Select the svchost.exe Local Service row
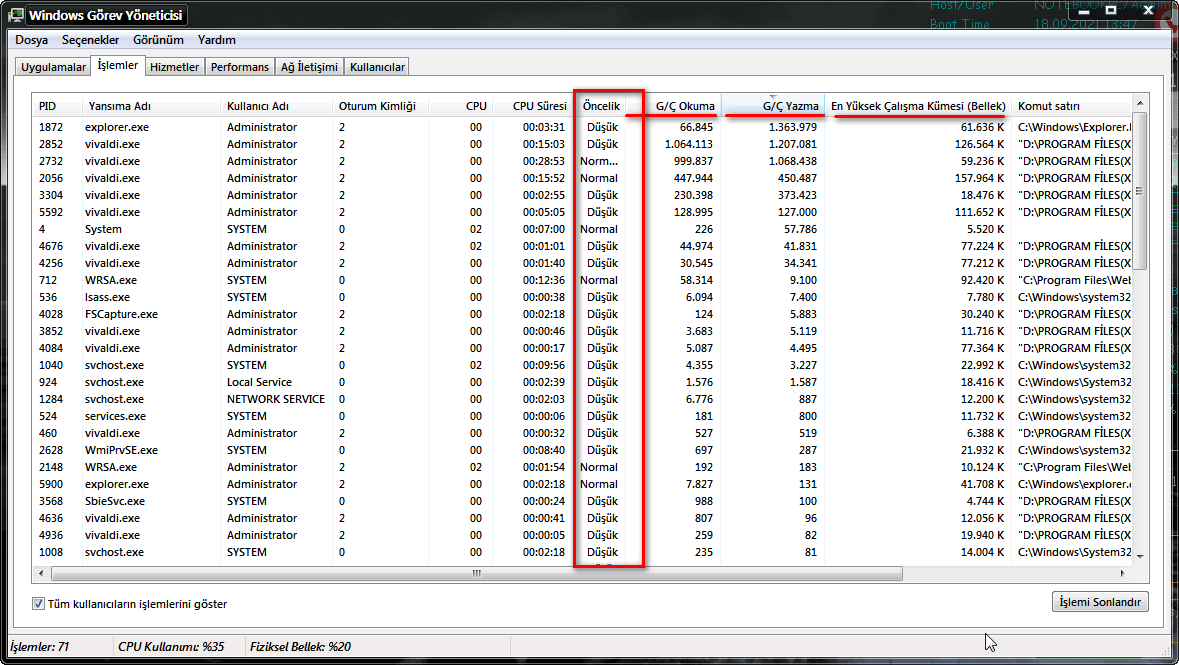The height and width of the screenshot is (665, 1179). click(x=582, y=382)
